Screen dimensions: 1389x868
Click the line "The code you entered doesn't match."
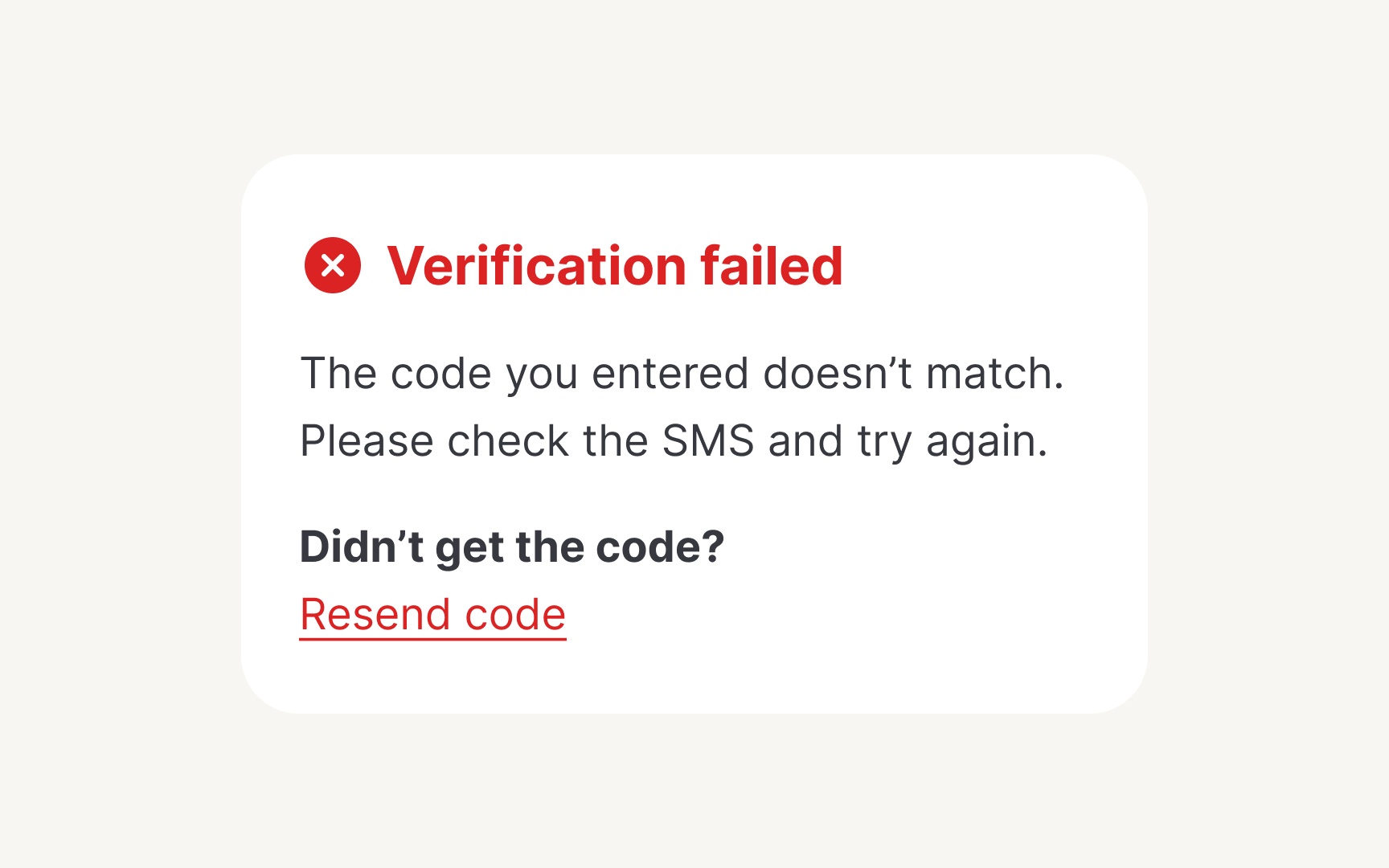pos(682,374)
